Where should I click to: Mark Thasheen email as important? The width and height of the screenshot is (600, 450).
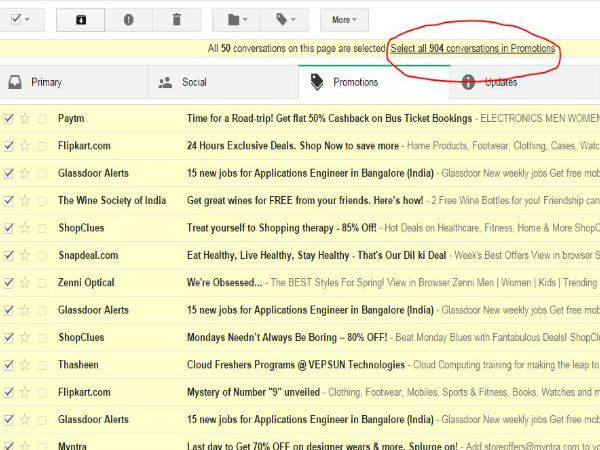(42, 365)
